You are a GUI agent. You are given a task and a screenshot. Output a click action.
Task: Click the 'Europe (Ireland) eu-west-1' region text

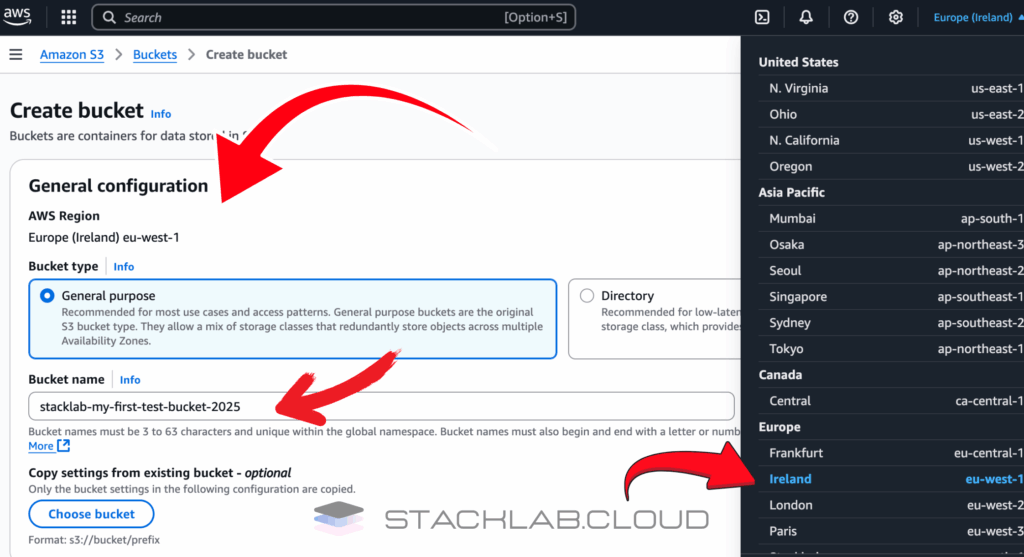point(104,237)
